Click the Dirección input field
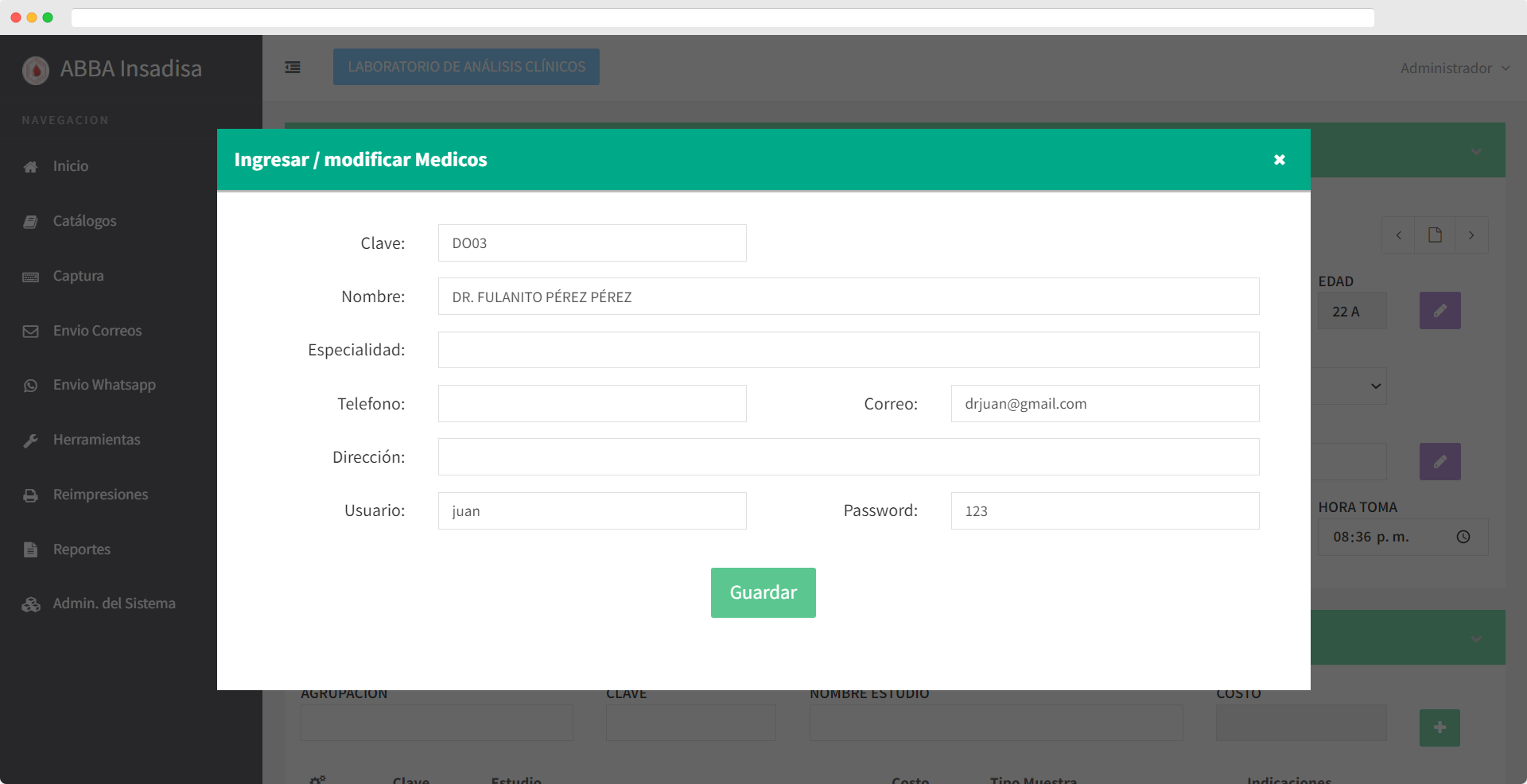Screen dimensions: 1527x784 849,456
